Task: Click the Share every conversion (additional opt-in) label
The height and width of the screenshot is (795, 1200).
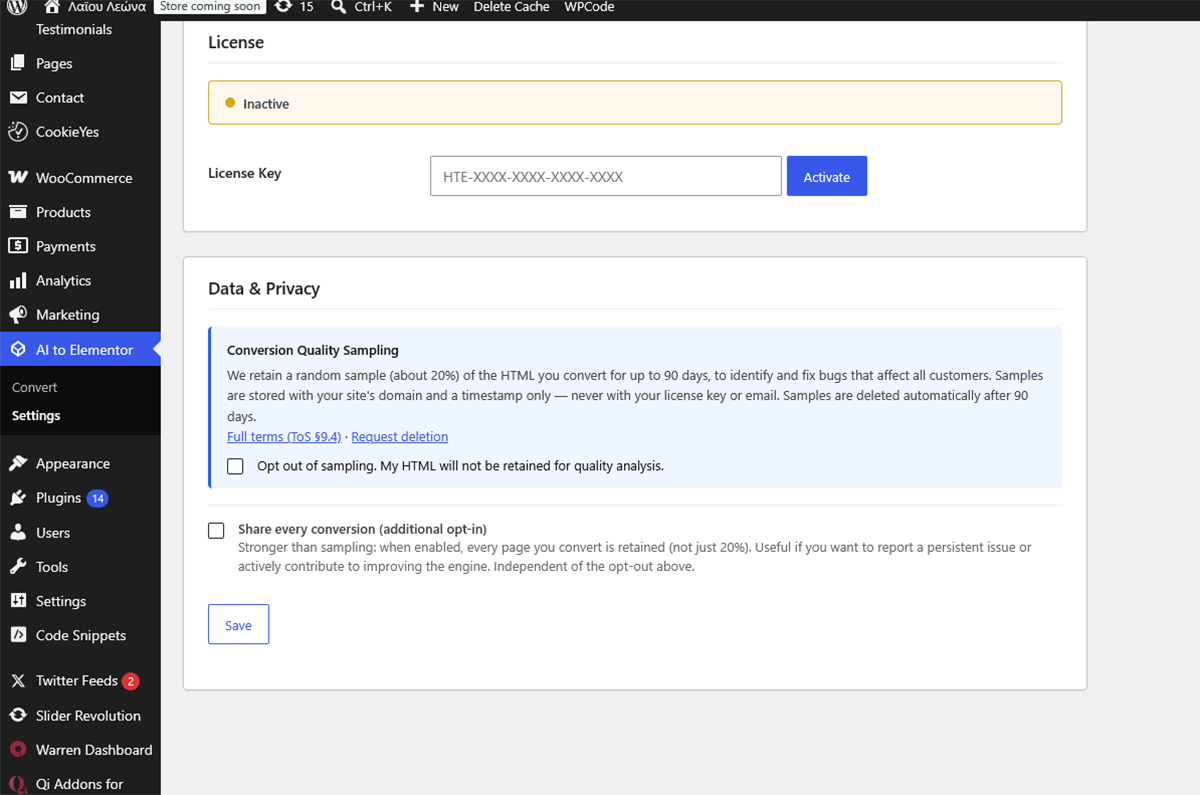Action: tap(362, 529)
